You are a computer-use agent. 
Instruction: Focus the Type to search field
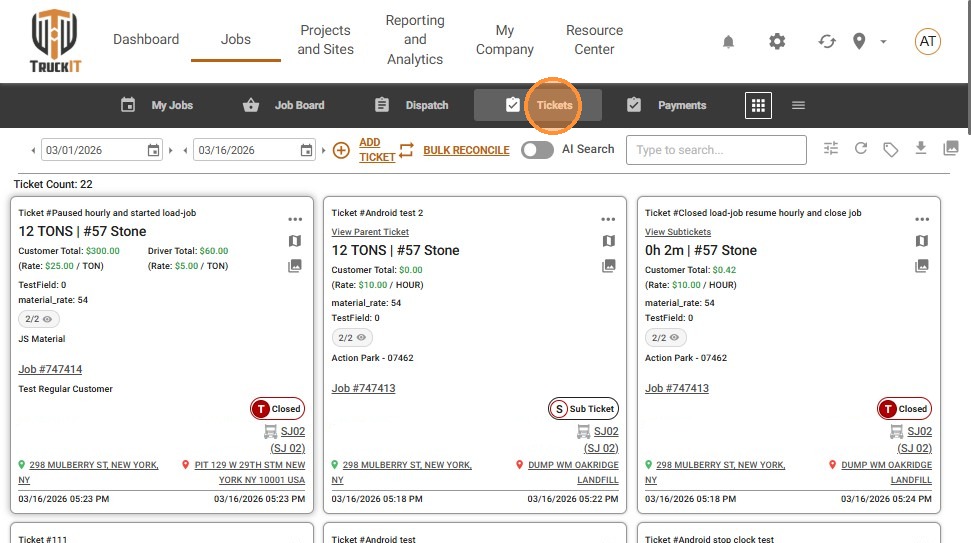pos(716,150)
